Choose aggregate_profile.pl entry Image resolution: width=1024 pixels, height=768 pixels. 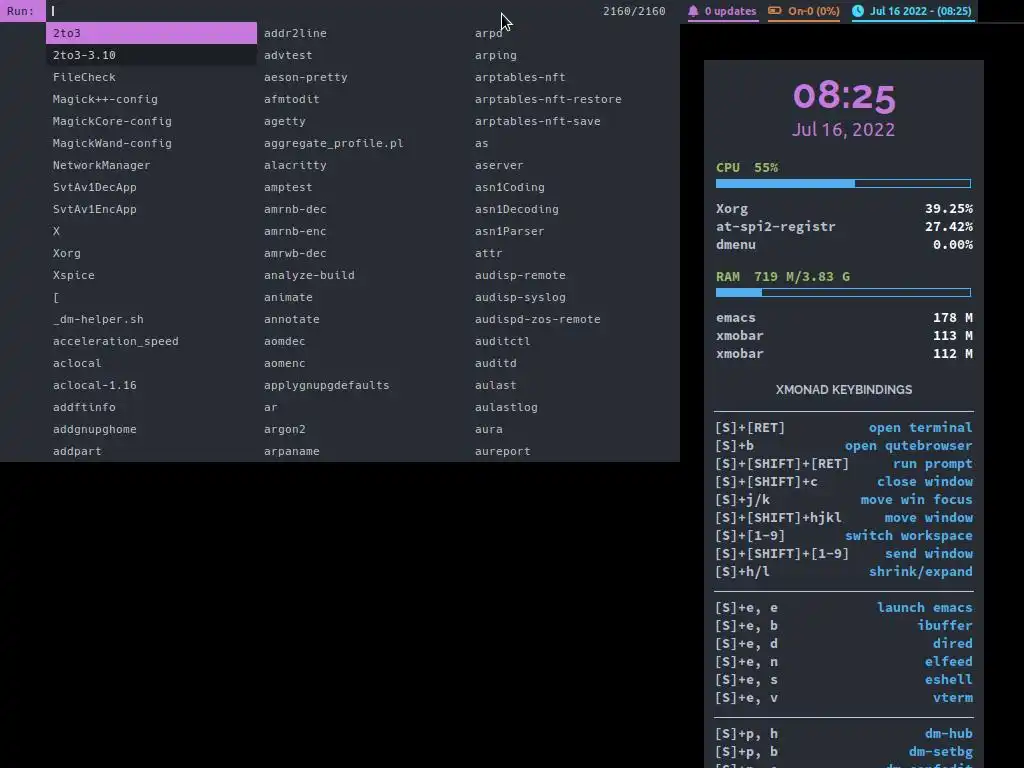[x=334, y=143]
